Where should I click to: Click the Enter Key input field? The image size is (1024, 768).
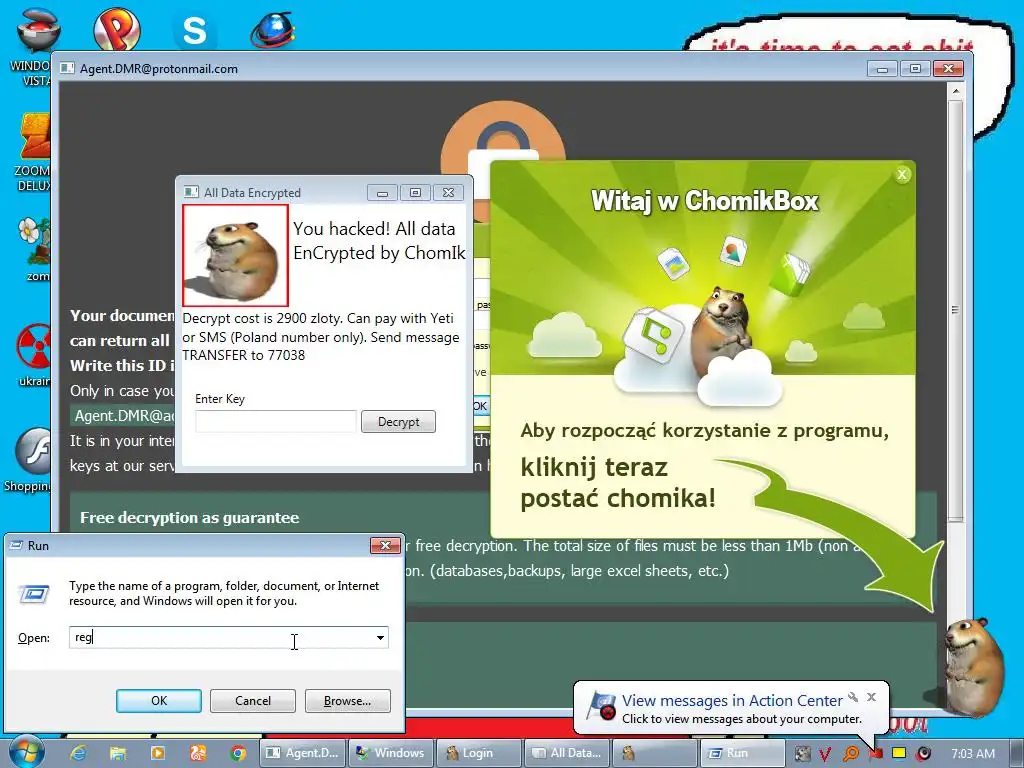click(276, 422)
